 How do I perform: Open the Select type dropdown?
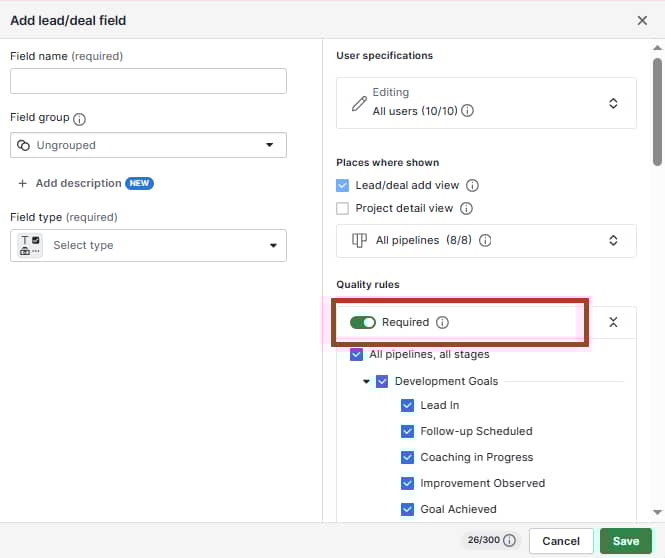click(x=148, y=246)
